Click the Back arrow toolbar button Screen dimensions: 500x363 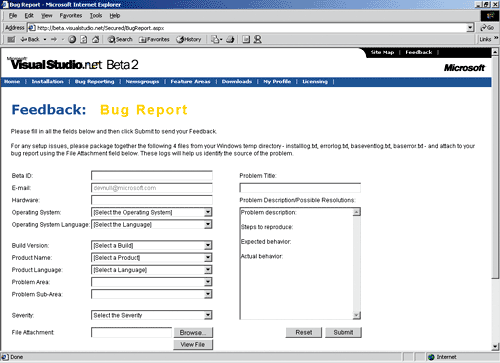coord(30,39)
